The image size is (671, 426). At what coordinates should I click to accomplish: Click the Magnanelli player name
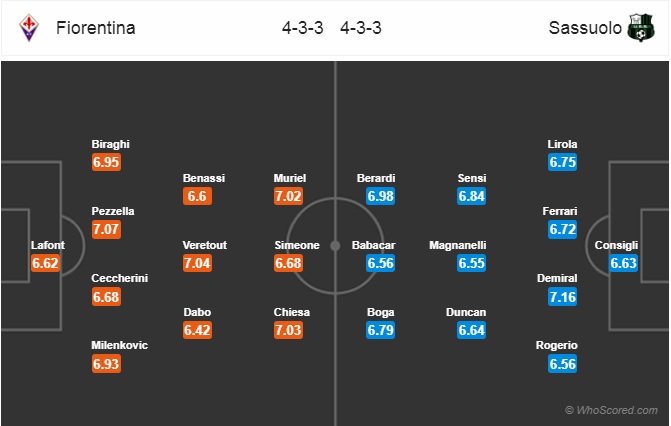(457, 245)
